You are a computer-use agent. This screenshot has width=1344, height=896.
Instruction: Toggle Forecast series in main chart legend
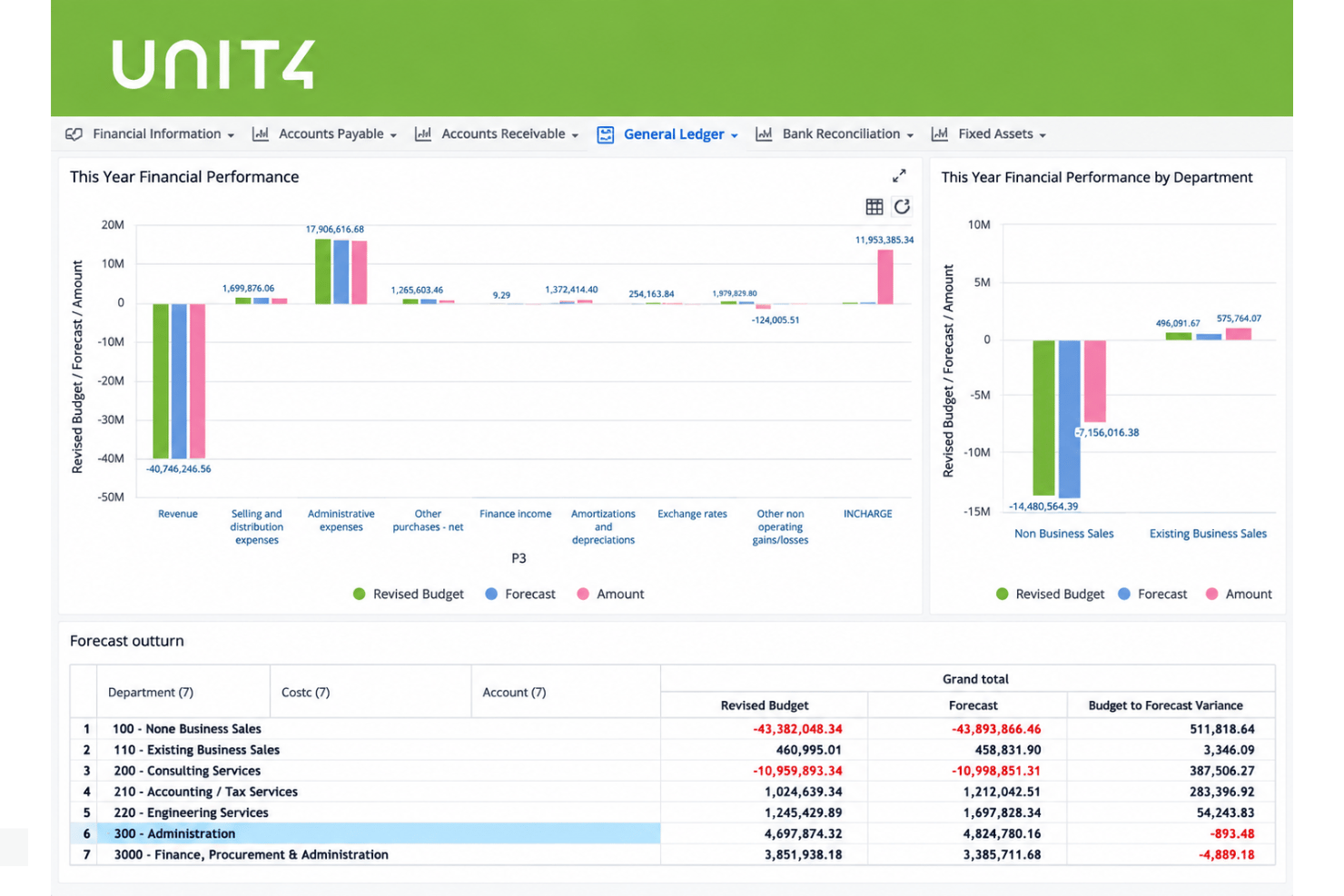(x=520, y=594)
